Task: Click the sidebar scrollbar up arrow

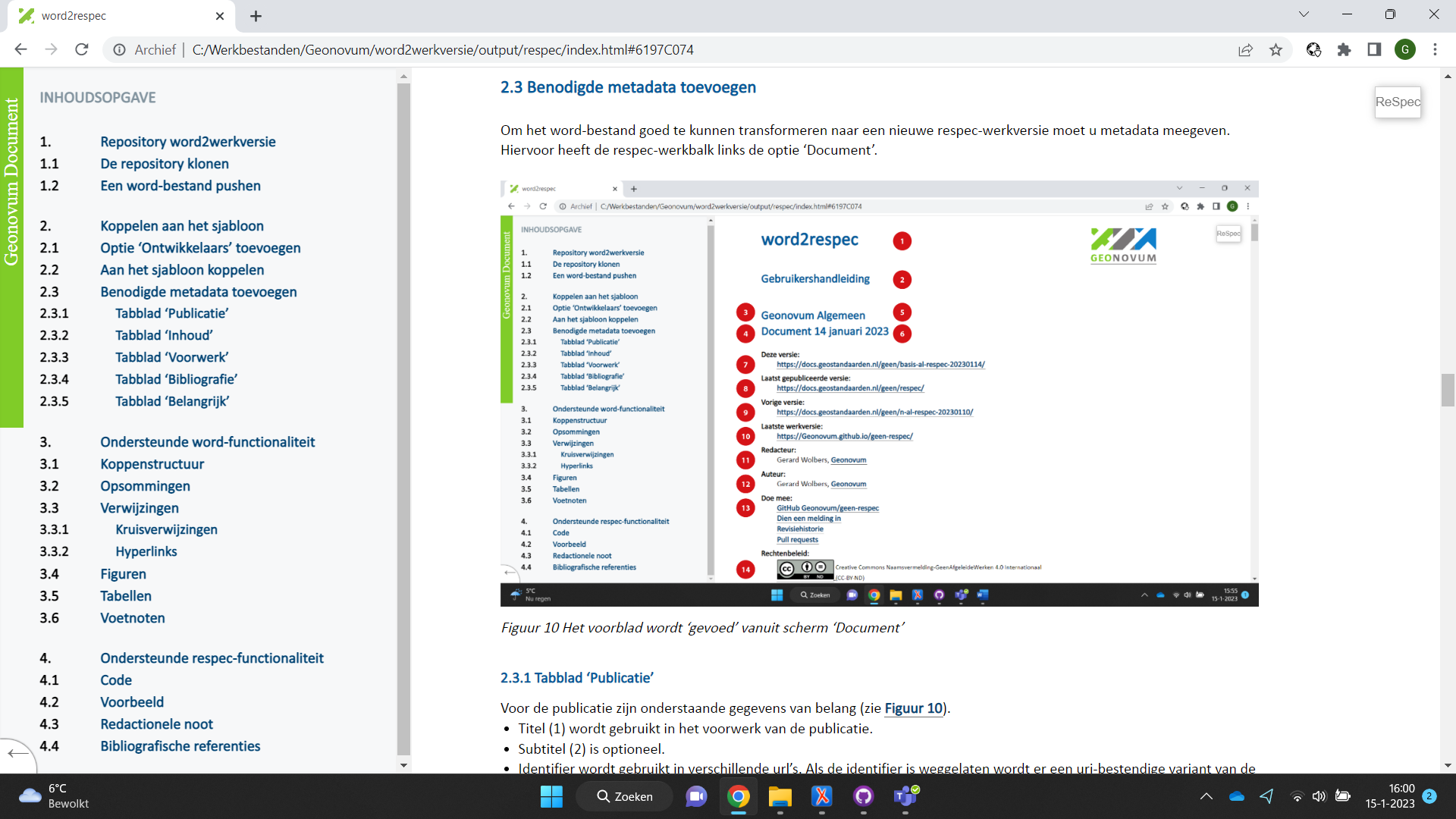Action: (403, 76)
